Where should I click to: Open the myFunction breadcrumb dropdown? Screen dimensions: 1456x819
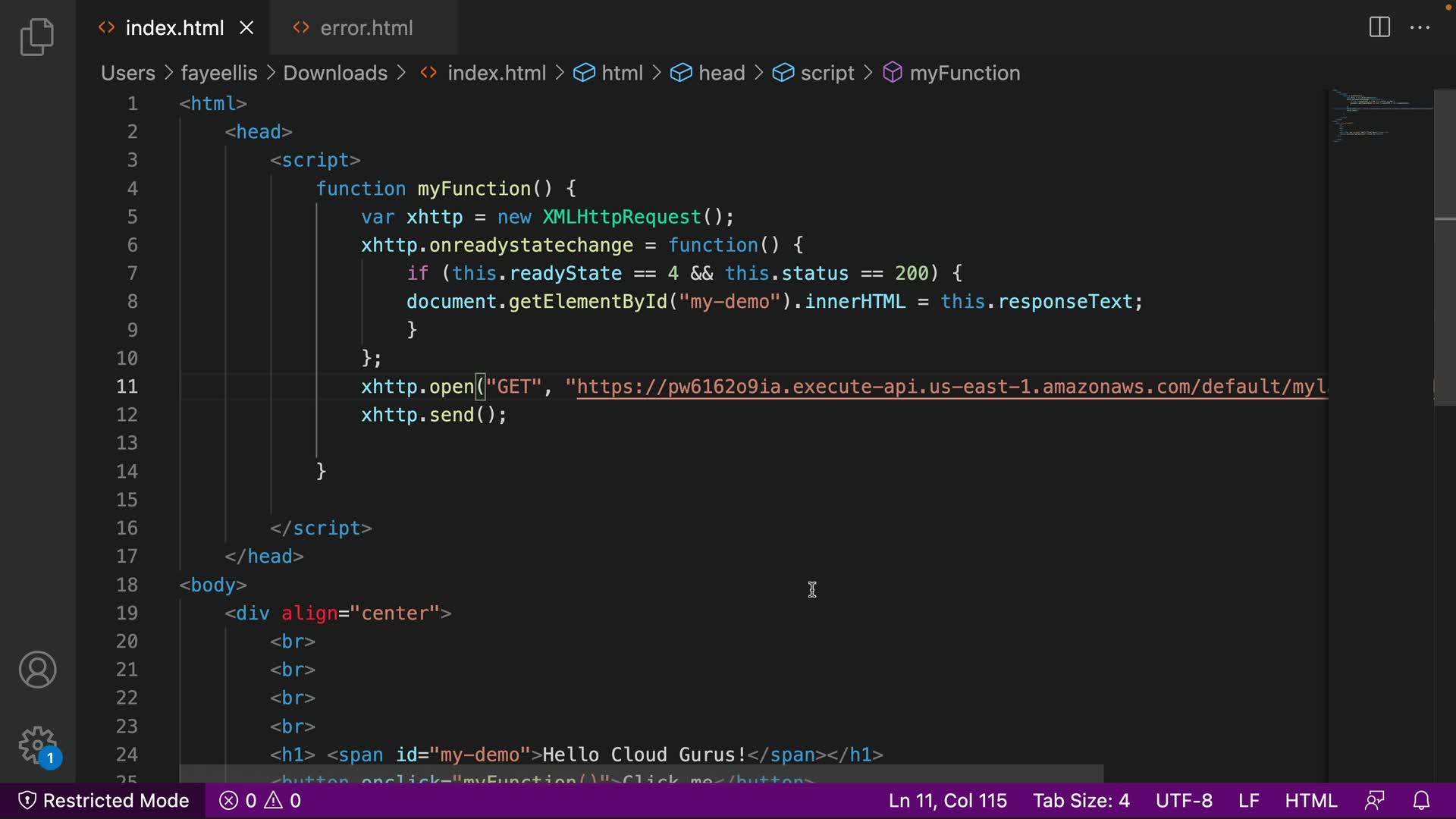pos(964,73)
